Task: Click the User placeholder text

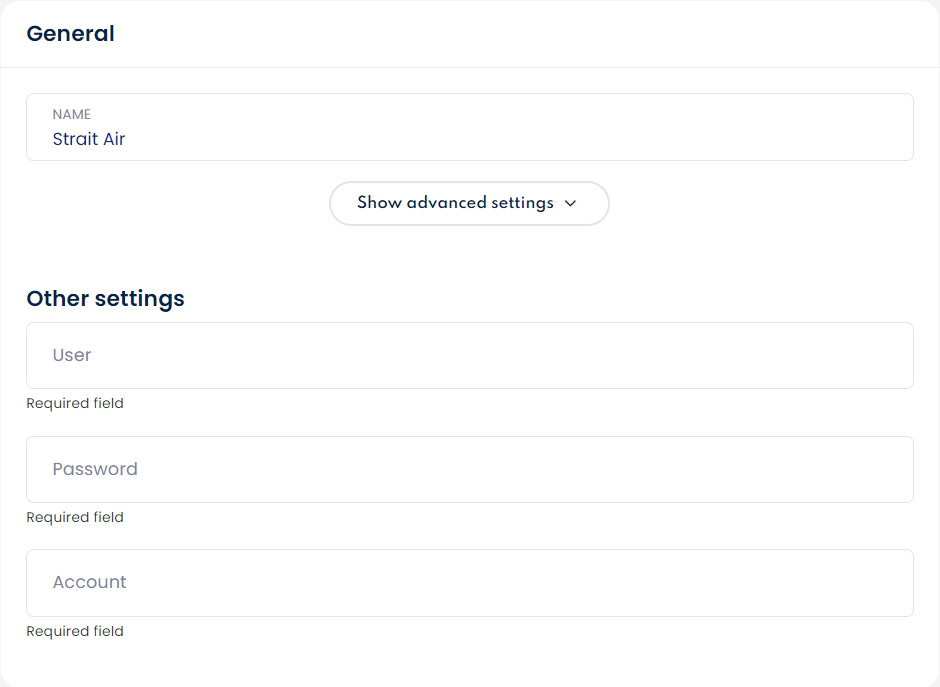Action: pyautogui.click(x=72, y=355)
